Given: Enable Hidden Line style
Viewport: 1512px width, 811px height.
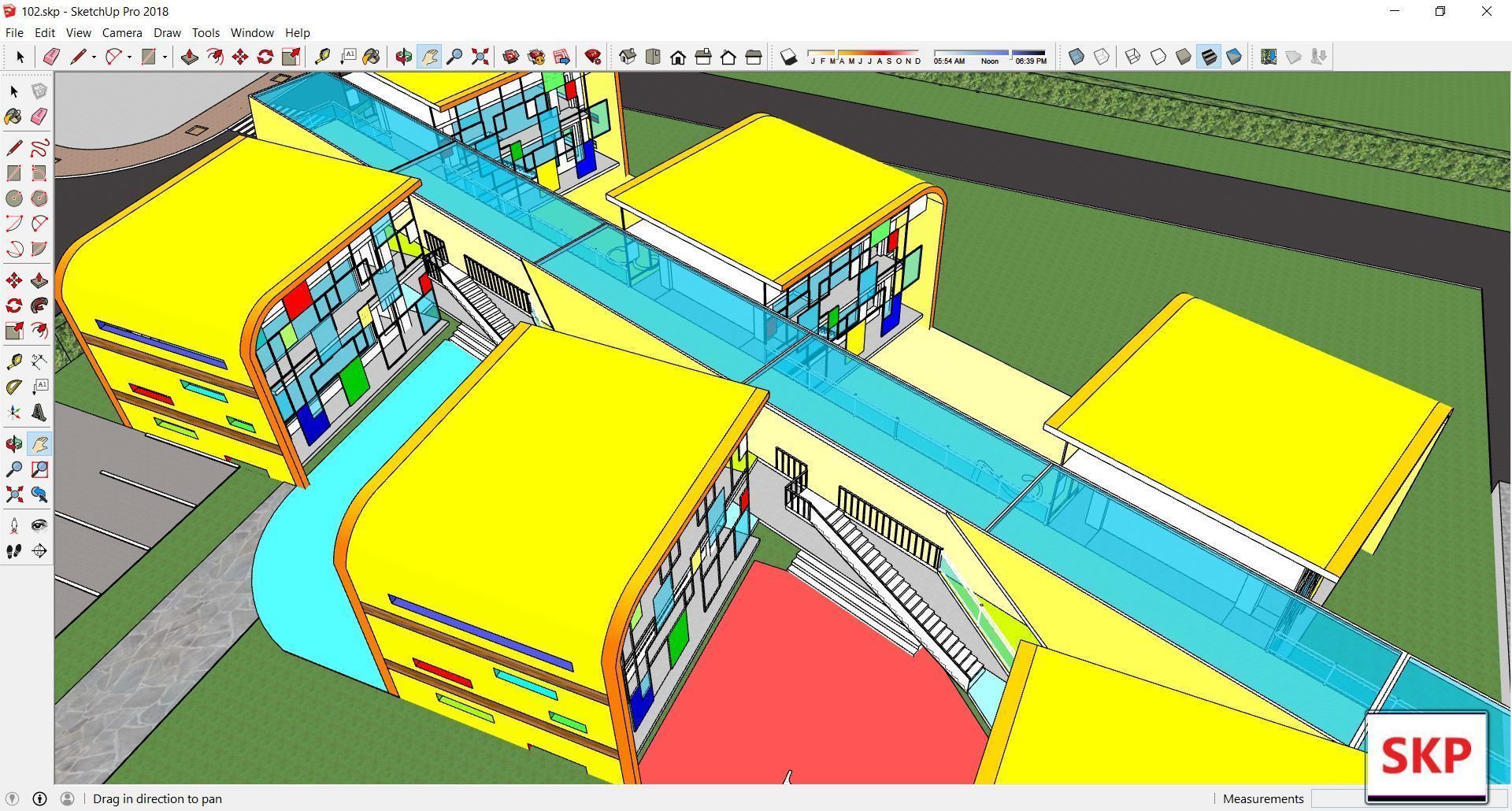Looking at the screenshot, I should tap(1158, 57).
